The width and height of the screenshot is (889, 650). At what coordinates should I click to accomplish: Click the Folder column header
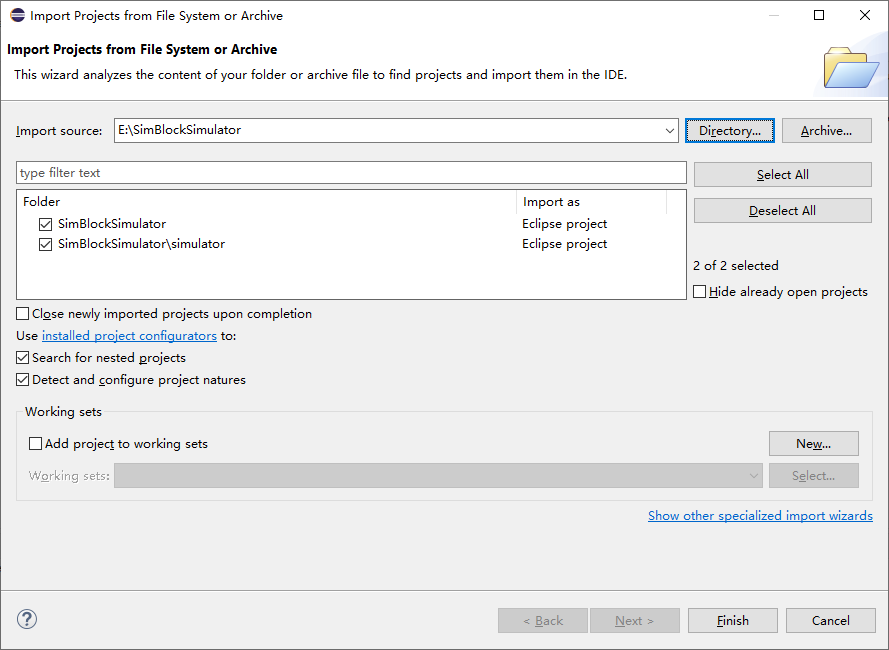[266, 202]
